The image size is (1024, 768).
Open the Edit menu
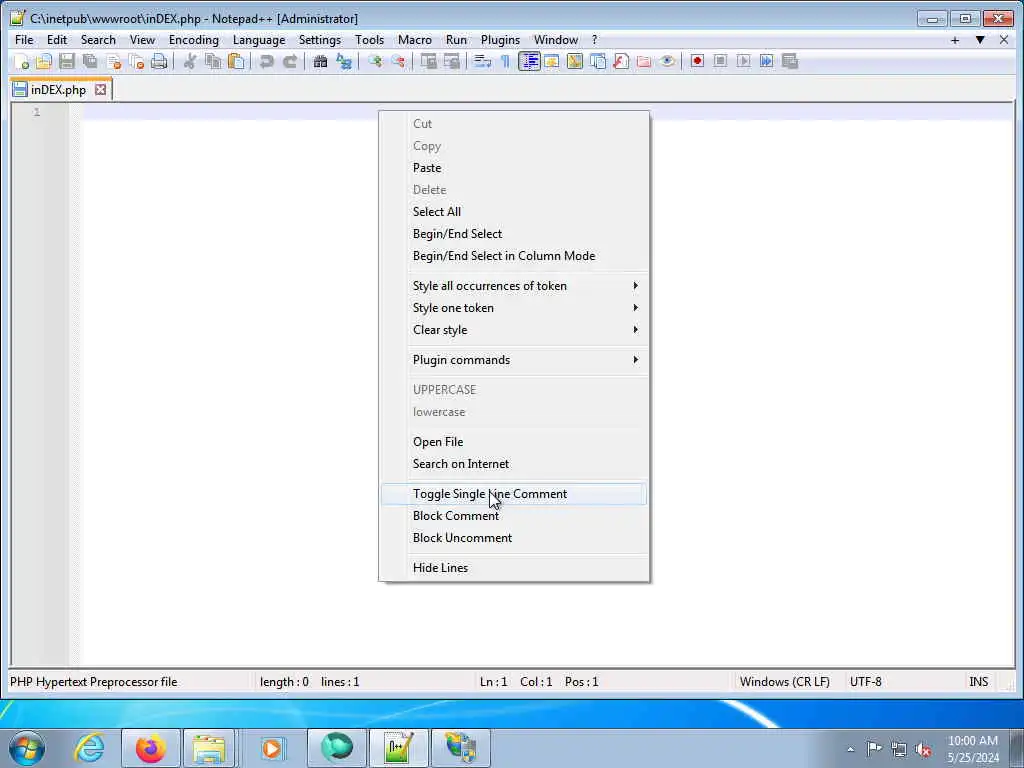point(57,40)
